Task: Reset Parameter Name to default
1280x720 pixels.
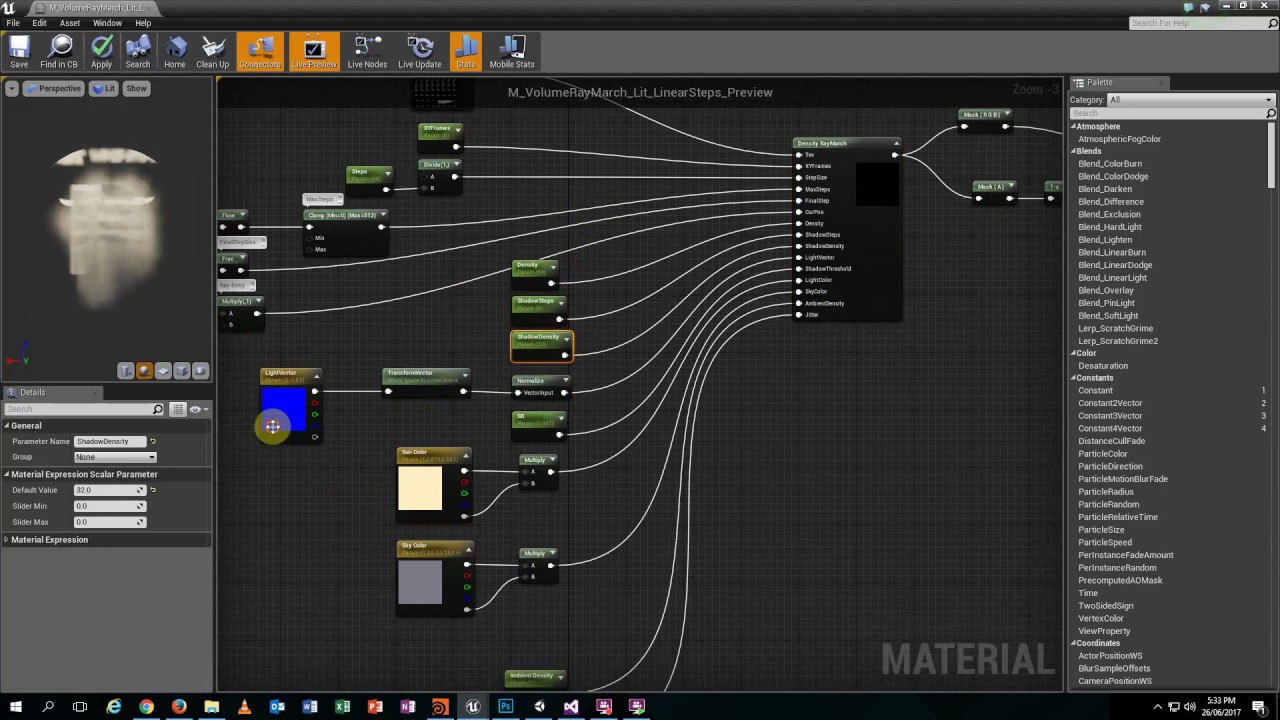Action: click(153, 441)
